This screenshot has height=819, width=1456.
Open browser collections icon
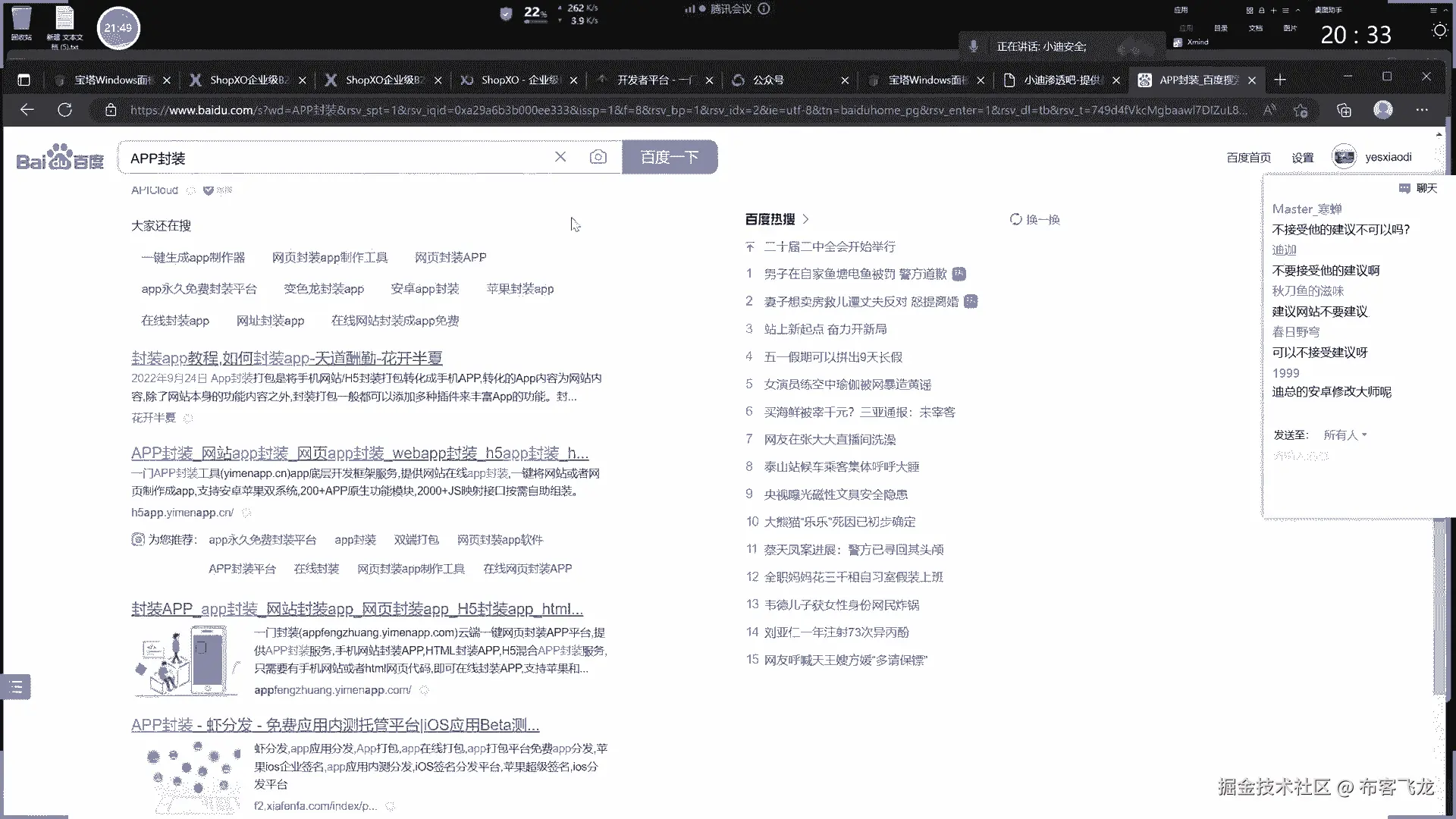(x=1344, y=111)
